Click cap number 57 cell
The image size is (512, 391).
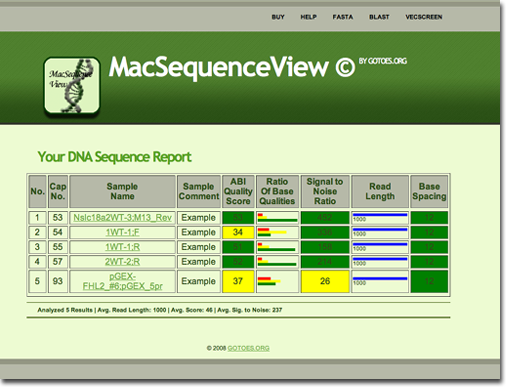tap(58, 262)
